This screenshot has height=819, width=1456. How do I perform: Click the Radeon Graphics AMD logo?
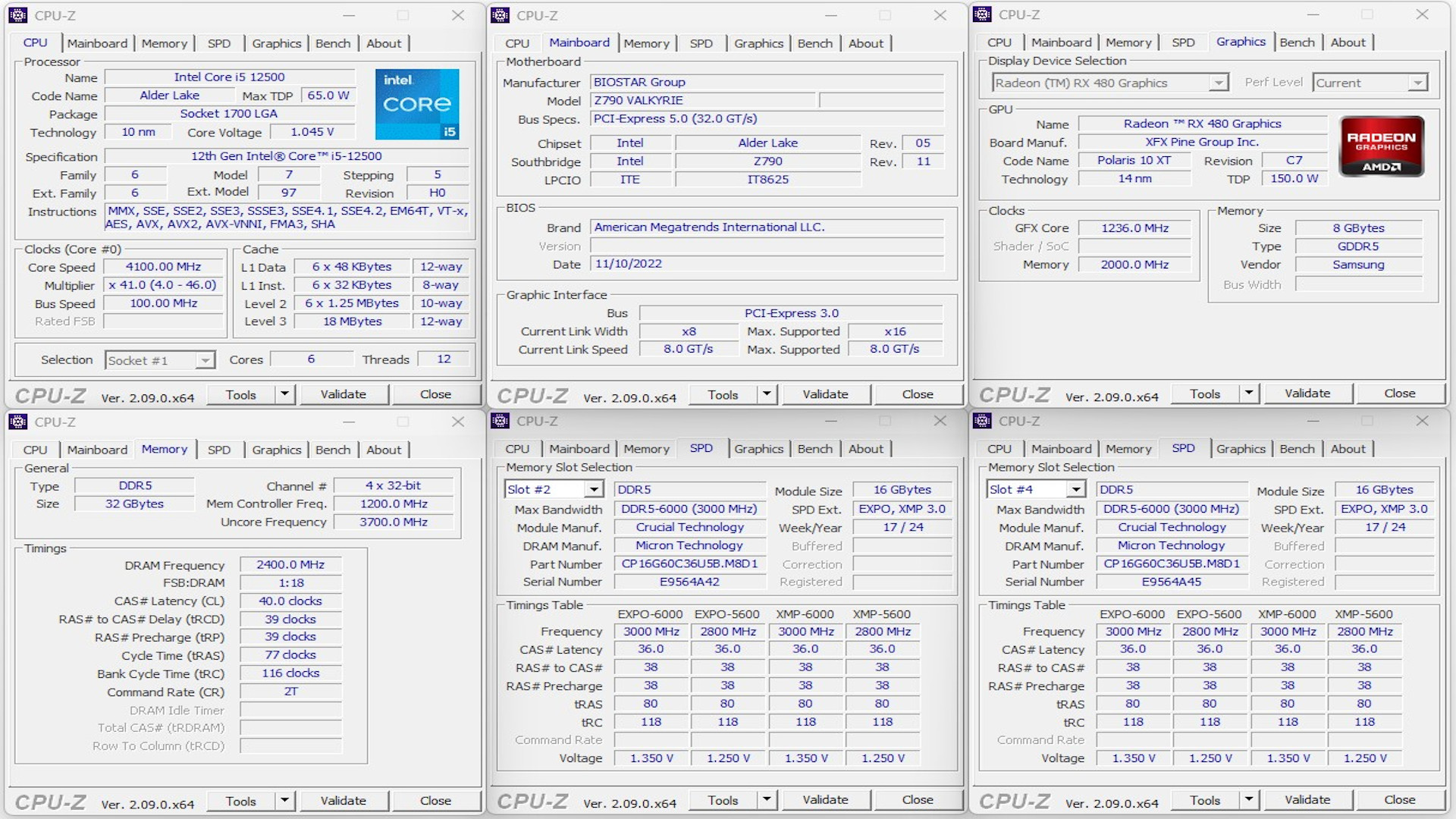click(1382, 146)
